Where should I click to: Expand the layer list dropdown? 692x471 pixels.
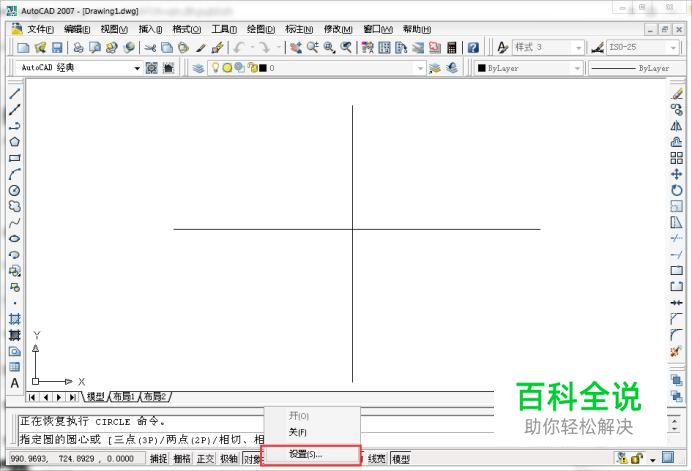(420, 68)
